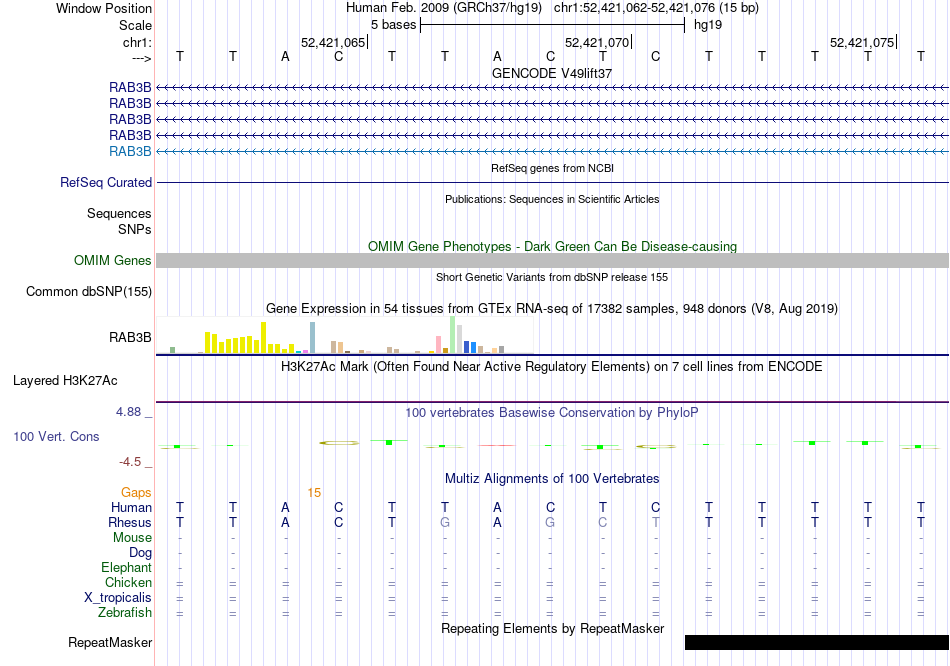Select the Mouse species label
Viewport: 950px width, 666px height.
132,538
